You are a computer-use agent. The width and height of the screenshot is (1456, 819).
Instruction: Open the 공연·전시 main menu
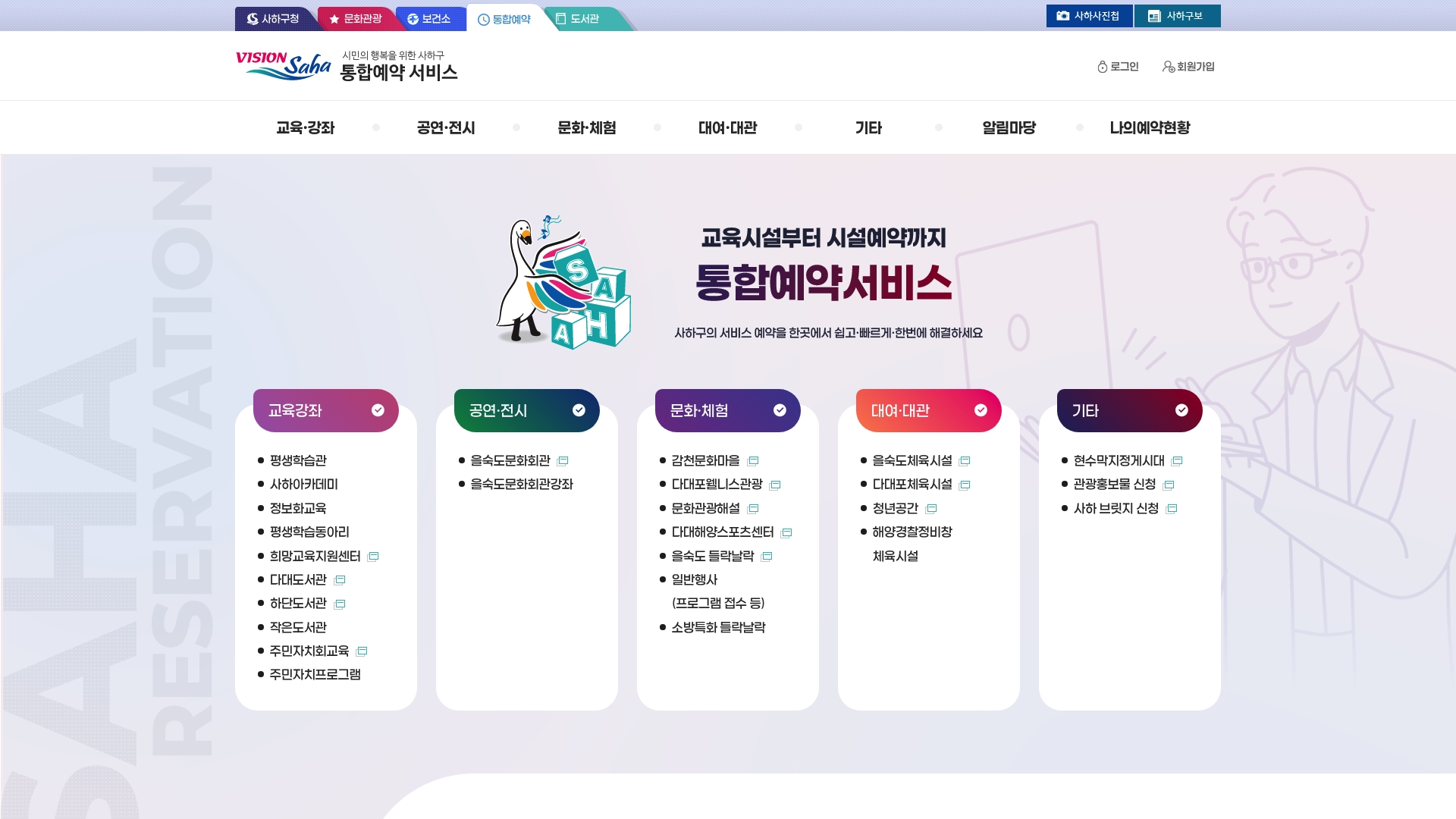tap(446, 127)
